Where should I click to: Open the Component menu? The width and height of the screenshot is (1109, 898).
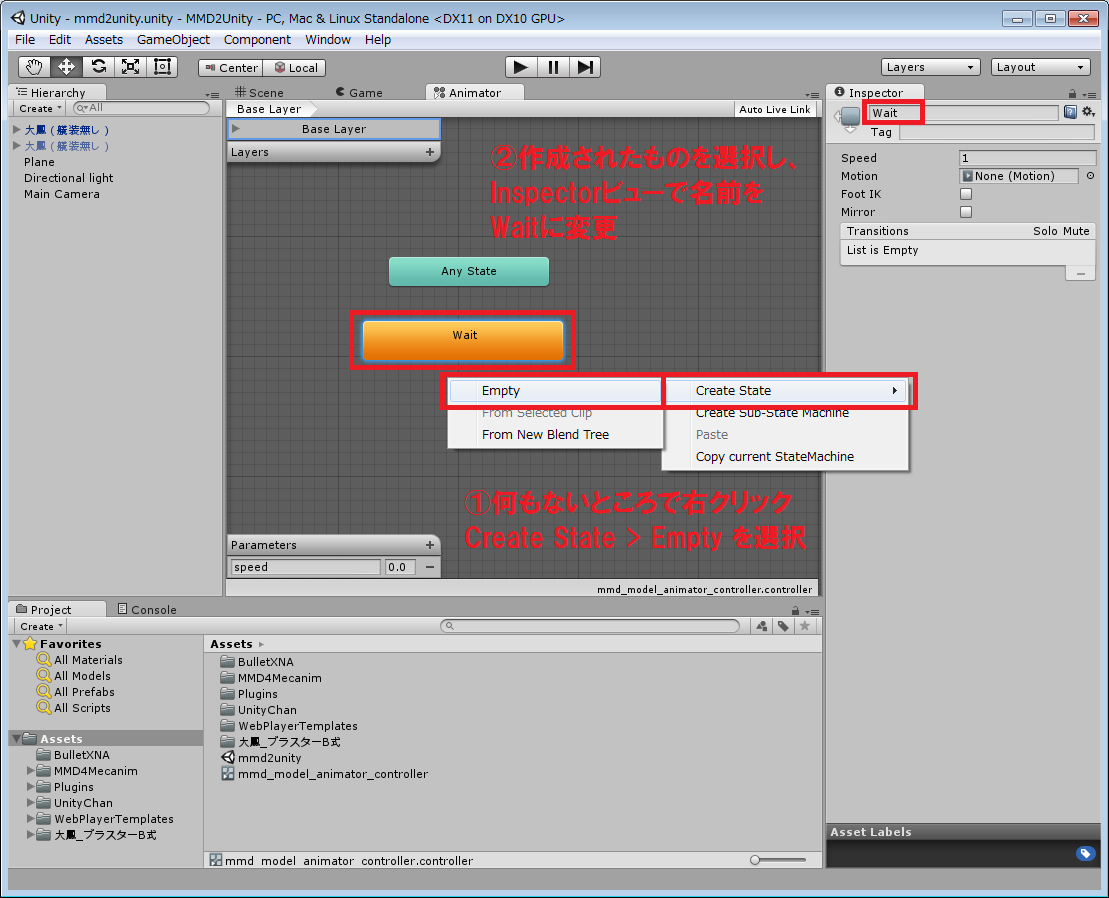[x=257, y=40]
